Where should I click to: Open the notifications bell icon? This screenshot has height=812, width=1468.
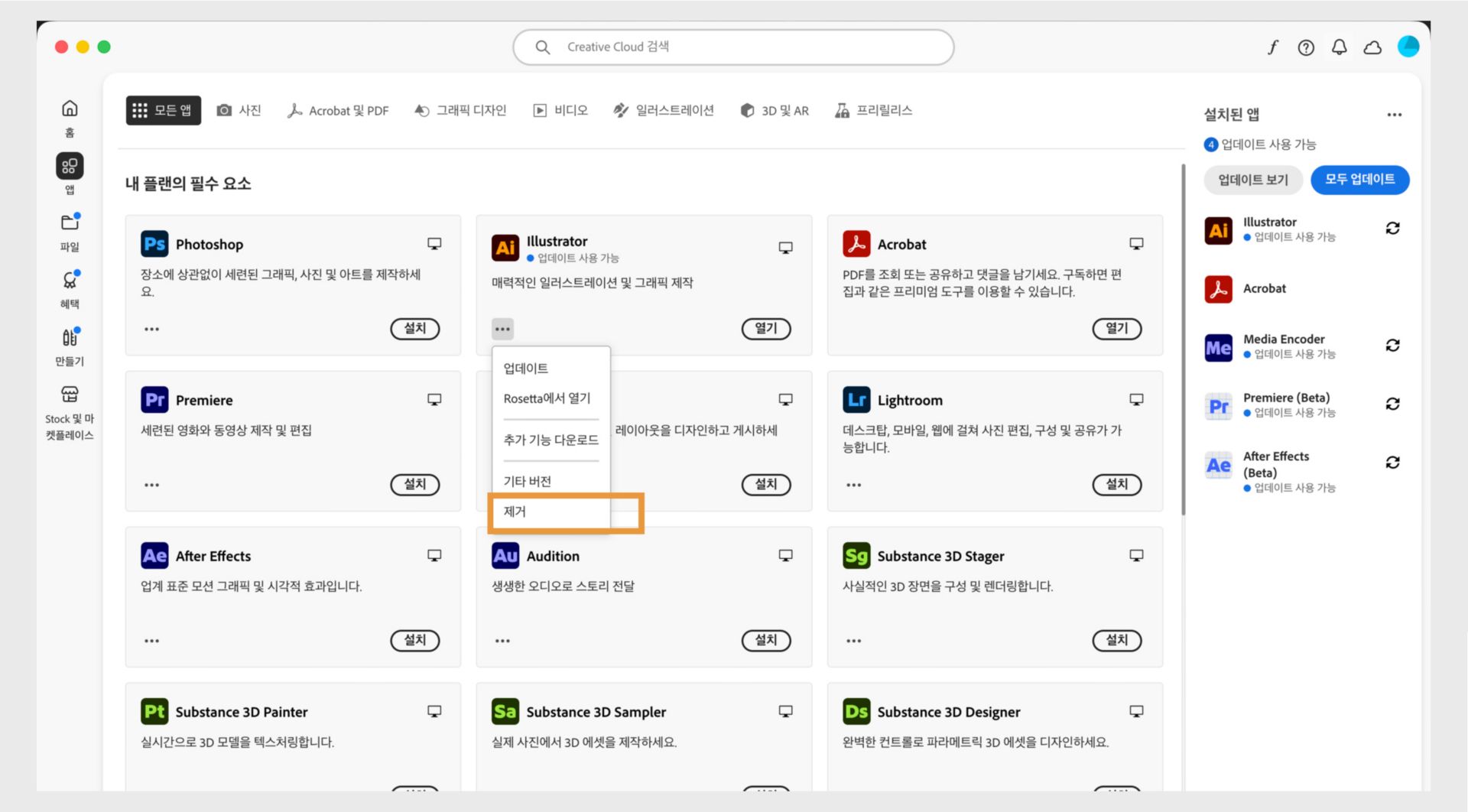pyautogui.click(x=1339, y=47)
